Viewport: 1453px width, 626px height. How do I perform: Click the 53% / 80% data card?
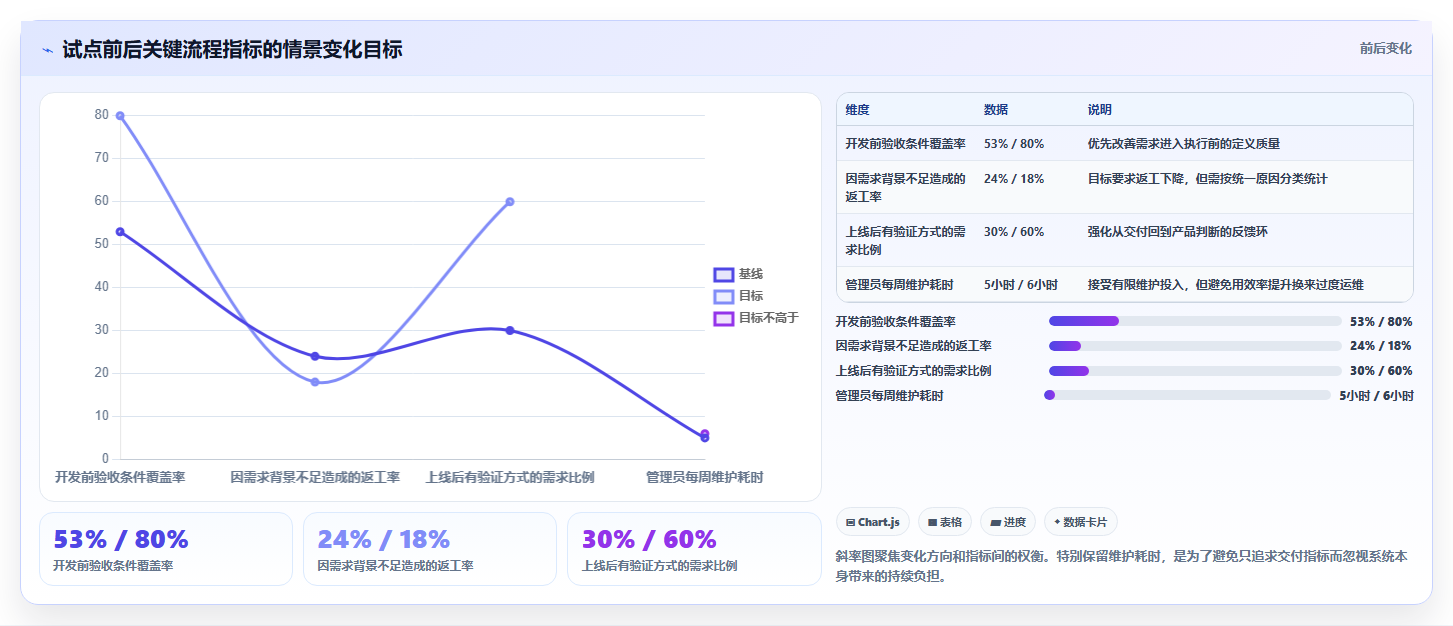pyautogui.click(x=166, y=549)
